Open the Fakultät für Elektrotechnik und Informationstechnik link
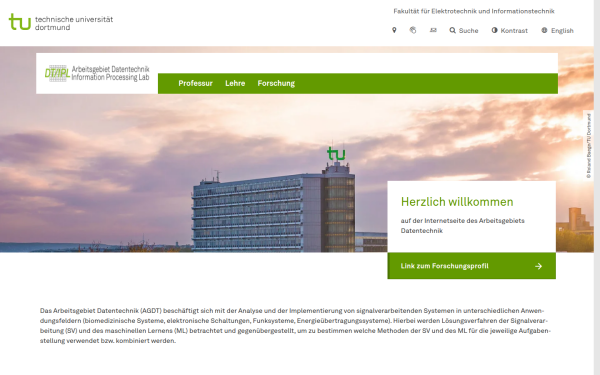 pos(474,11)
